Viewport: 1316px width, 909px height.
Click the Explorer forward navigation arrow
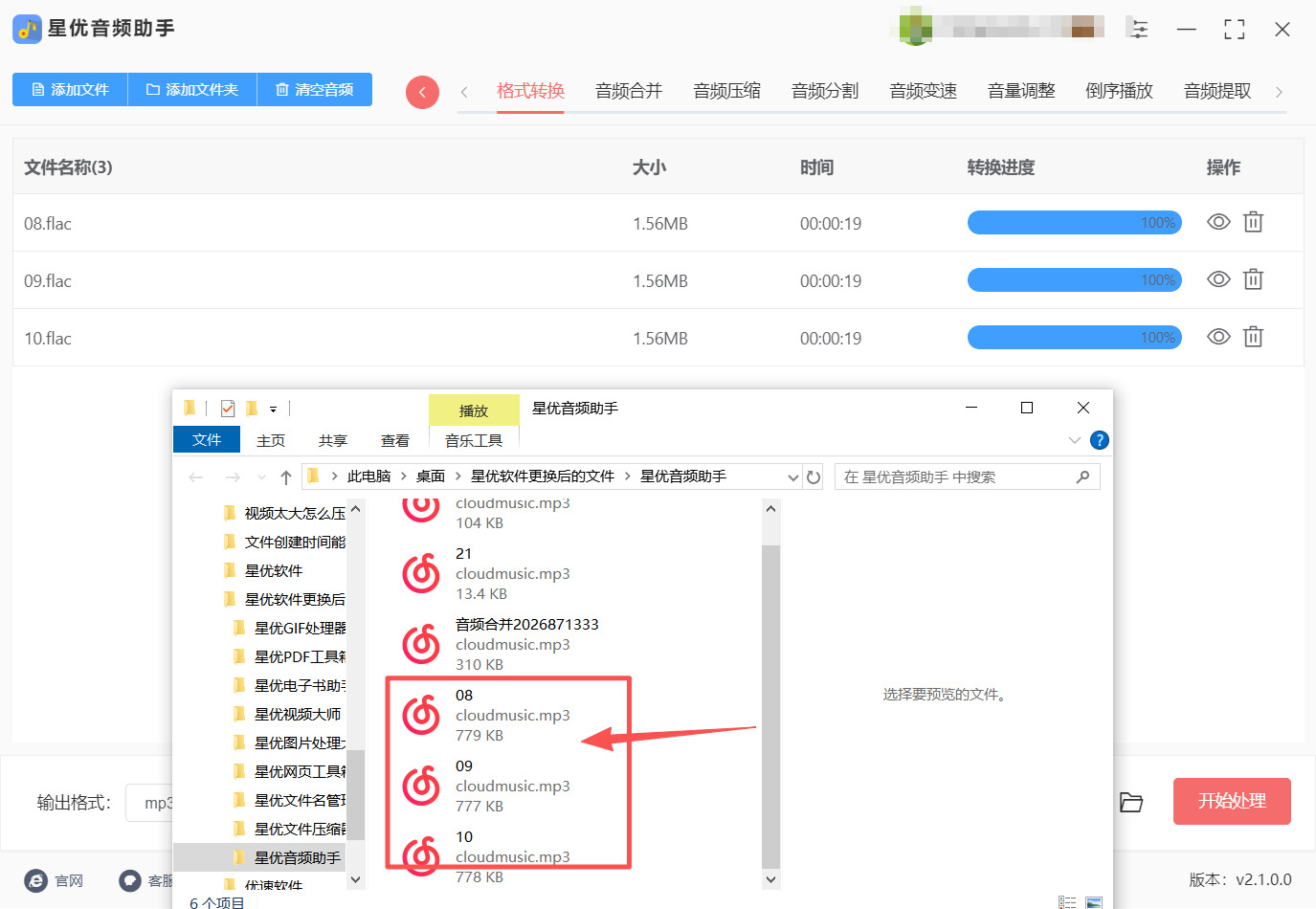click(x=233, y=477)
